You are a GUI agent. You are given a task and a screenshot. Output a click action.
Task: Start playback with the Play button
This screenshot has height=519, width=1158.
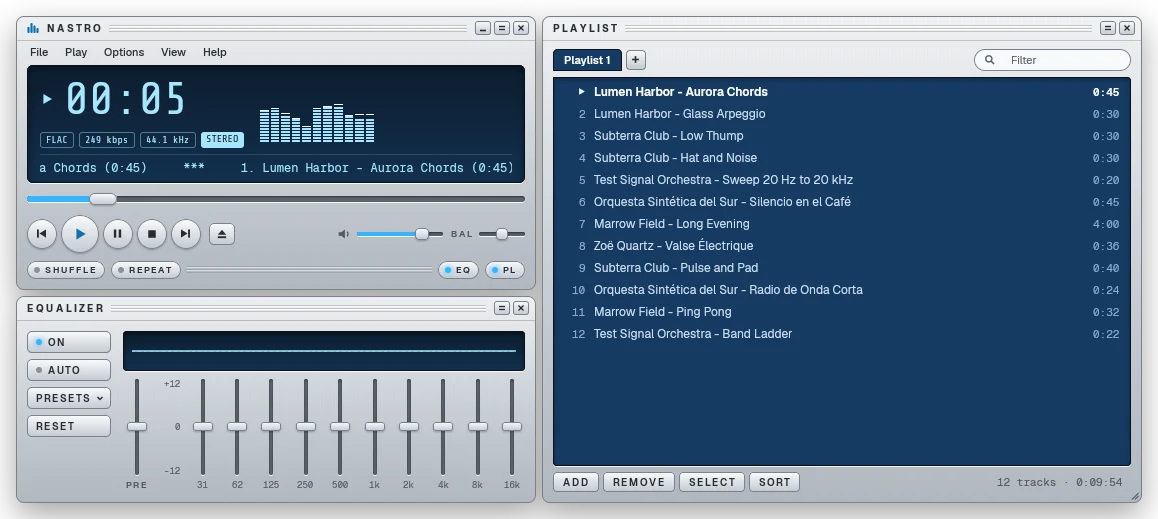pyautogui.click(x=80, y=234)
